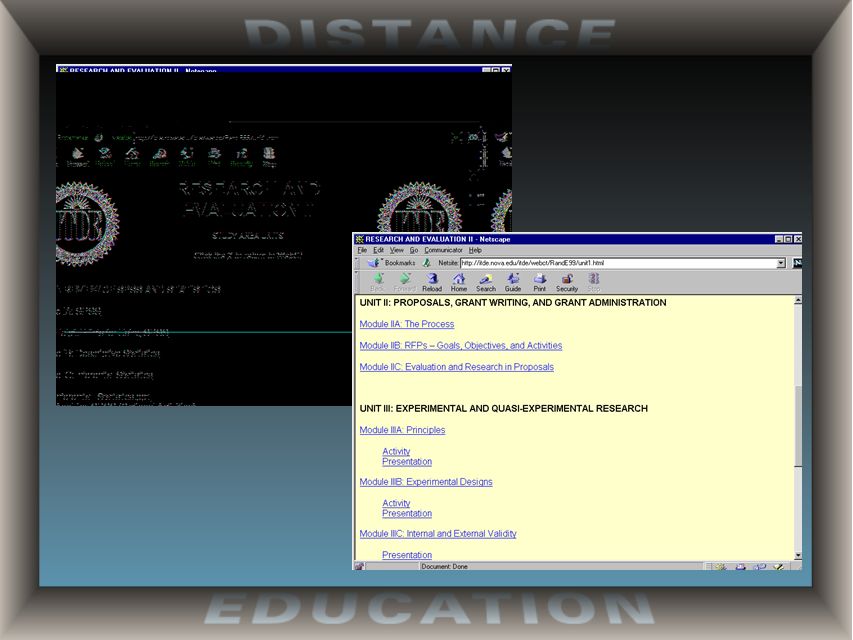The width and height of the screenshot is (853, 640).
Task: Click the page scrollbar down arrow
Action: tap(798, 556)
